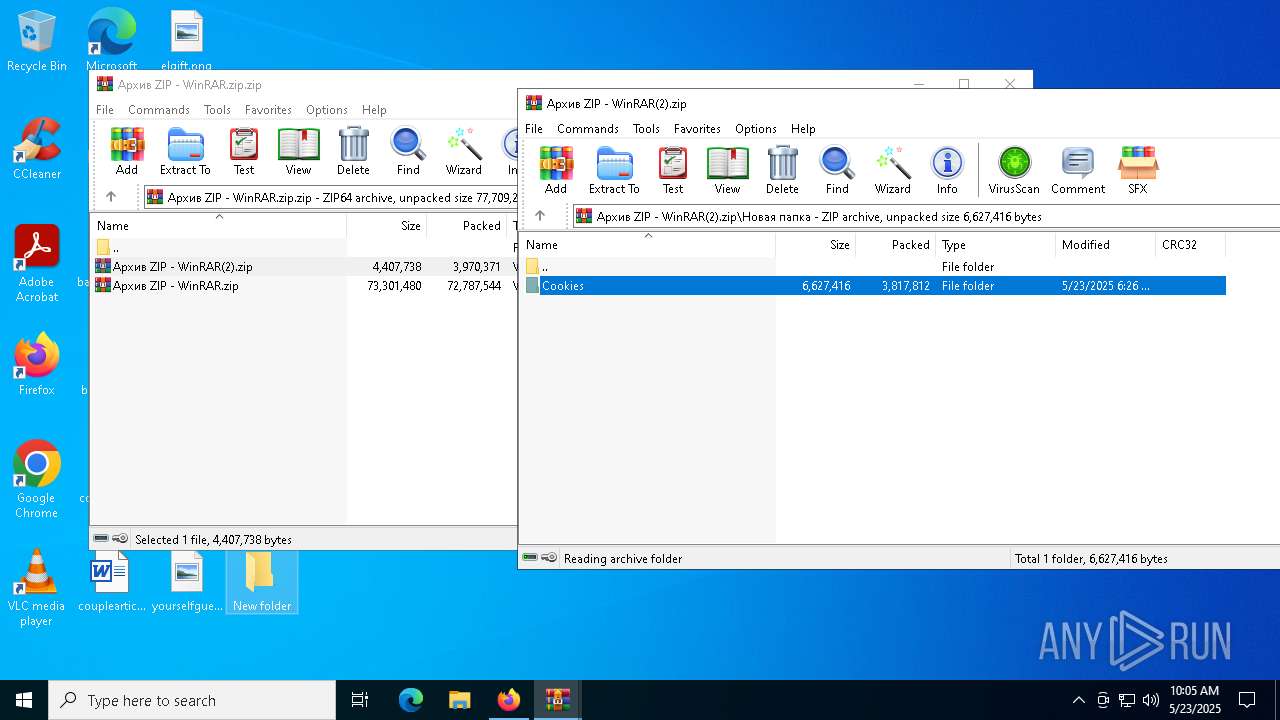Open Help menu in front WinRAR(2) window

803,129
